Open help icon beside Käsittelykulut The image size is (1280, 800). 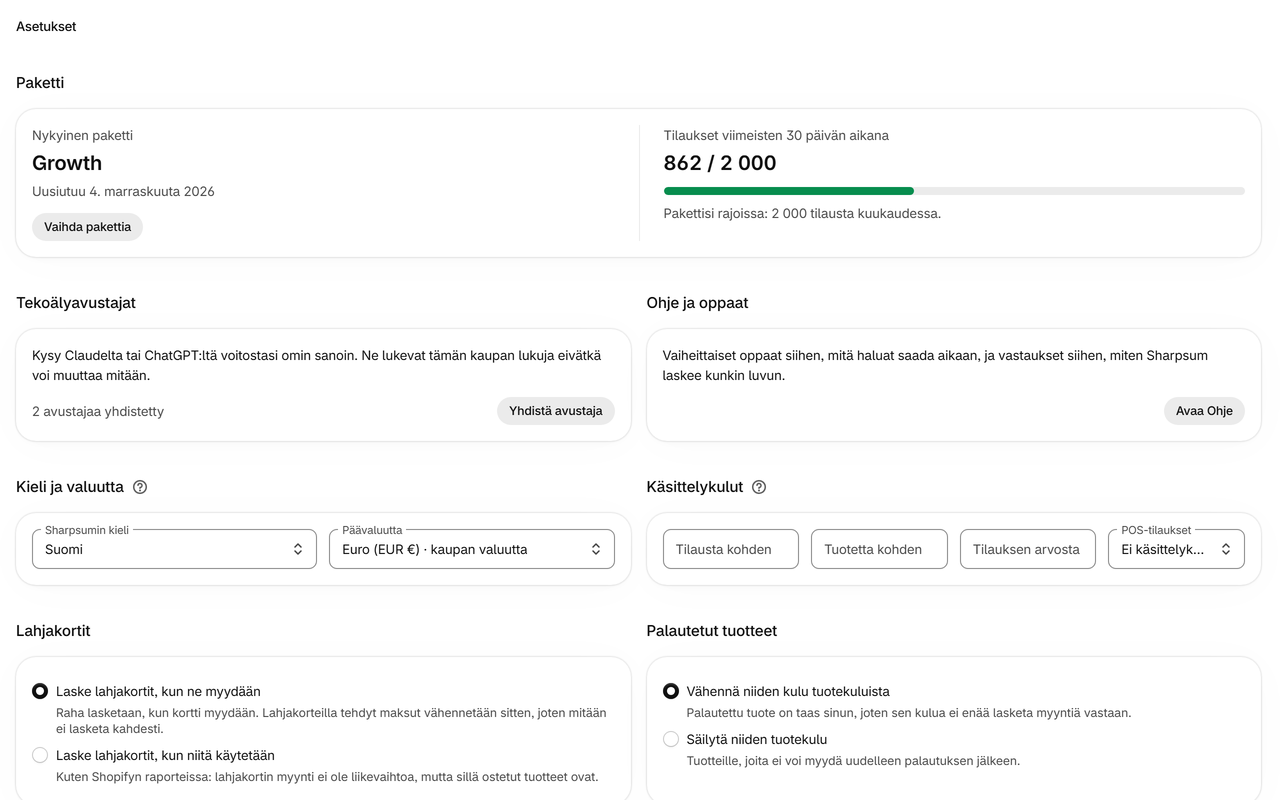point(759,487)
